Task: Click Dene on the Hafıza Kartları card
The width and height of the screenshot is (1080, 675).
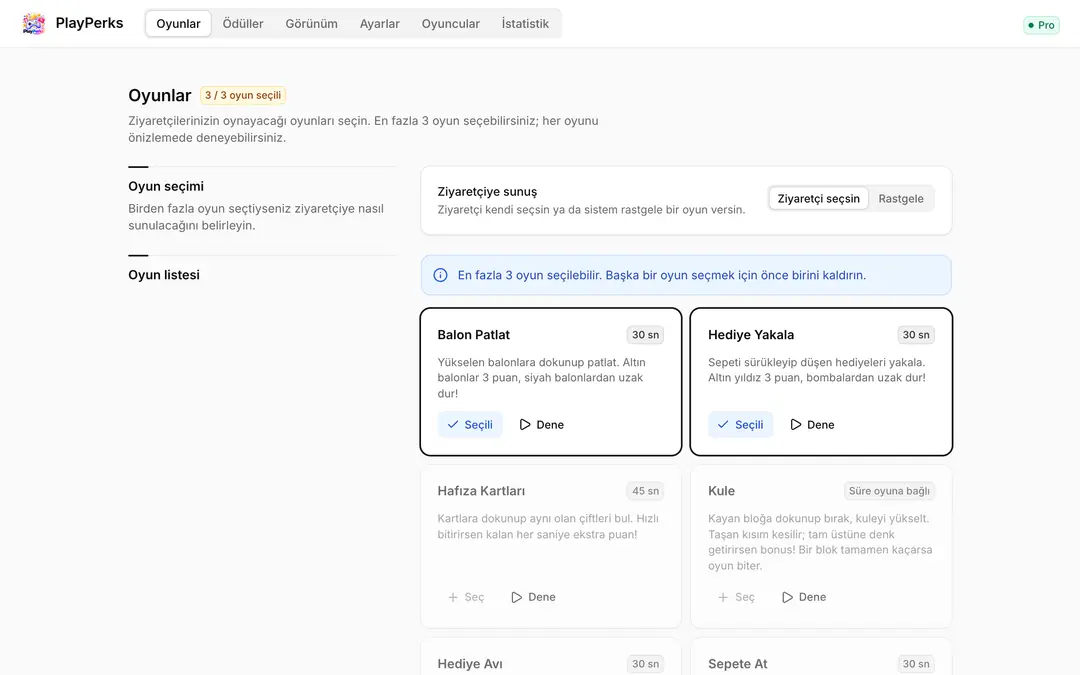Action: tap(533, 597)
